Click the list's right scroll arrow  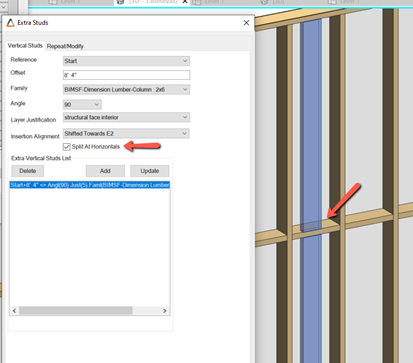pos(165,311)
